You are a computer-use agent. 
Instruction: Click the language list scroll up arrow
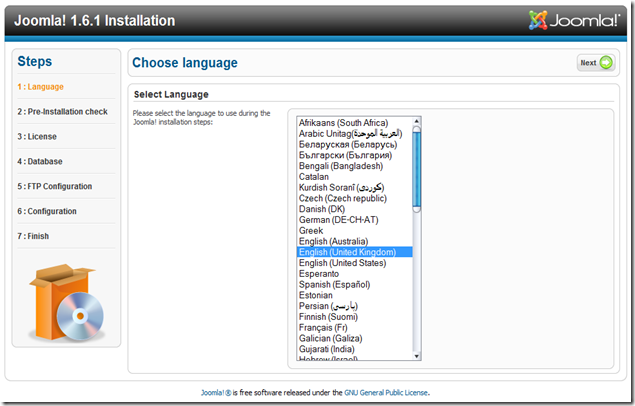(x=416, y=121)
